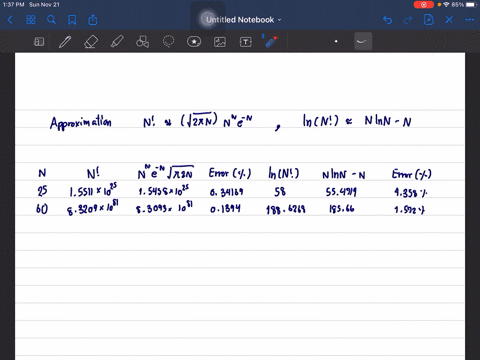Tap the handwritten value 185.66
480x360 pixels.
(x=342, y=209)
